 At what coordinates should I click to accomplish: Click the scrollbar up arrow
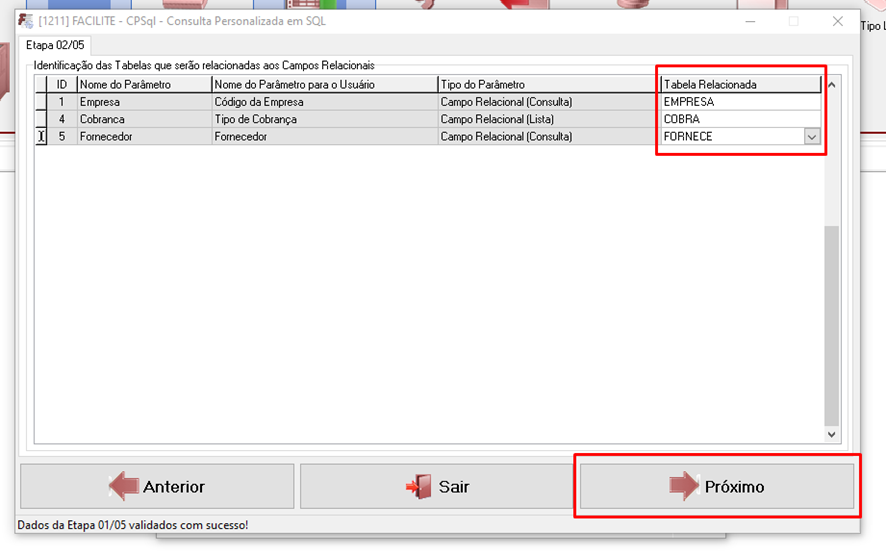tap(831, 84)
